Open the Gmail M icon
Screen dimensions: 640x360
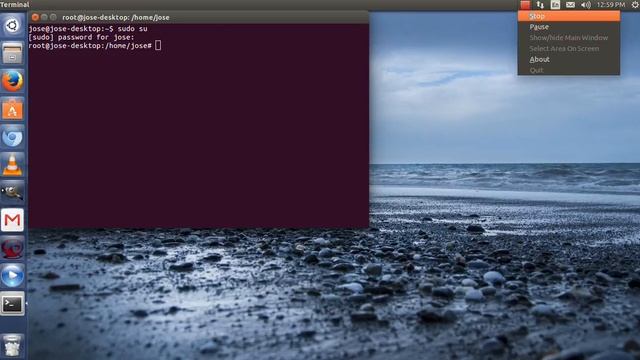tap(12, 220)
